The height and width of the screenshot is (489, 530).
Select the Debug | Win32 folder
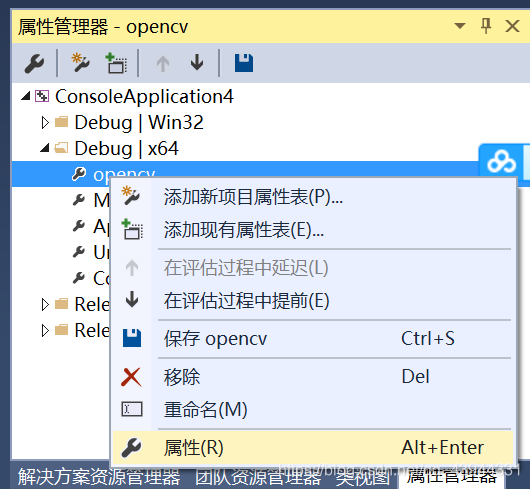click(139, 123)
